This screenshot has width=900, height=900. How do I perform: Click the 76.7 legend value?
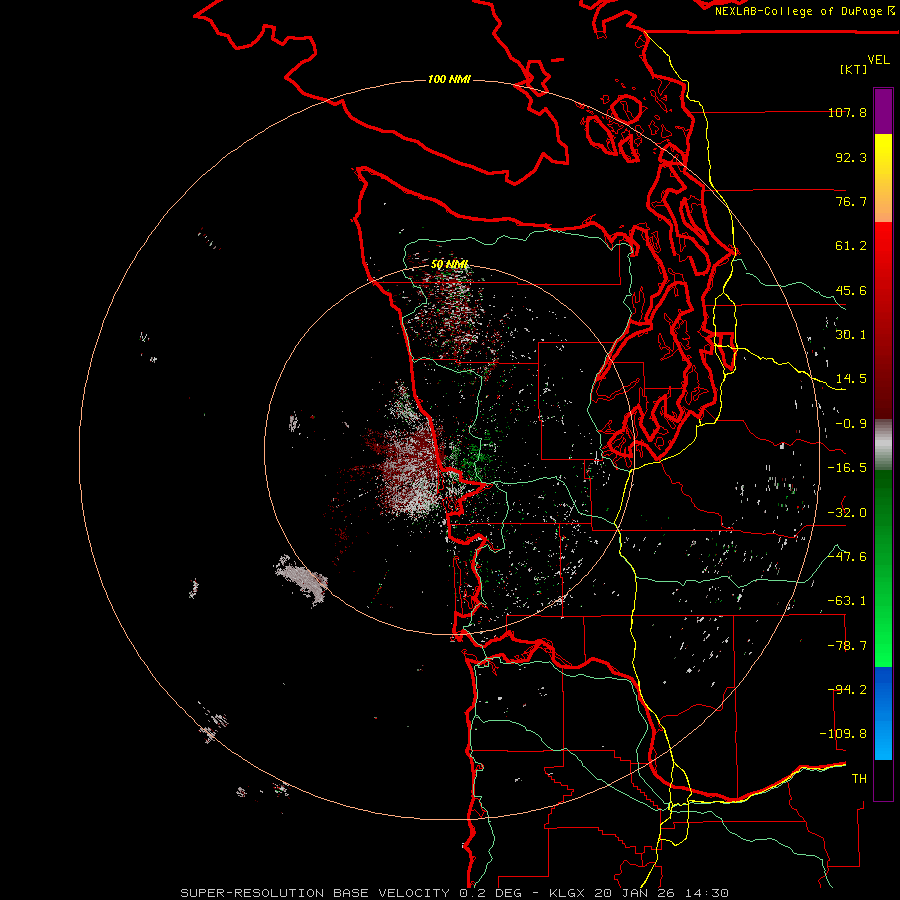(x=851, y=201)
